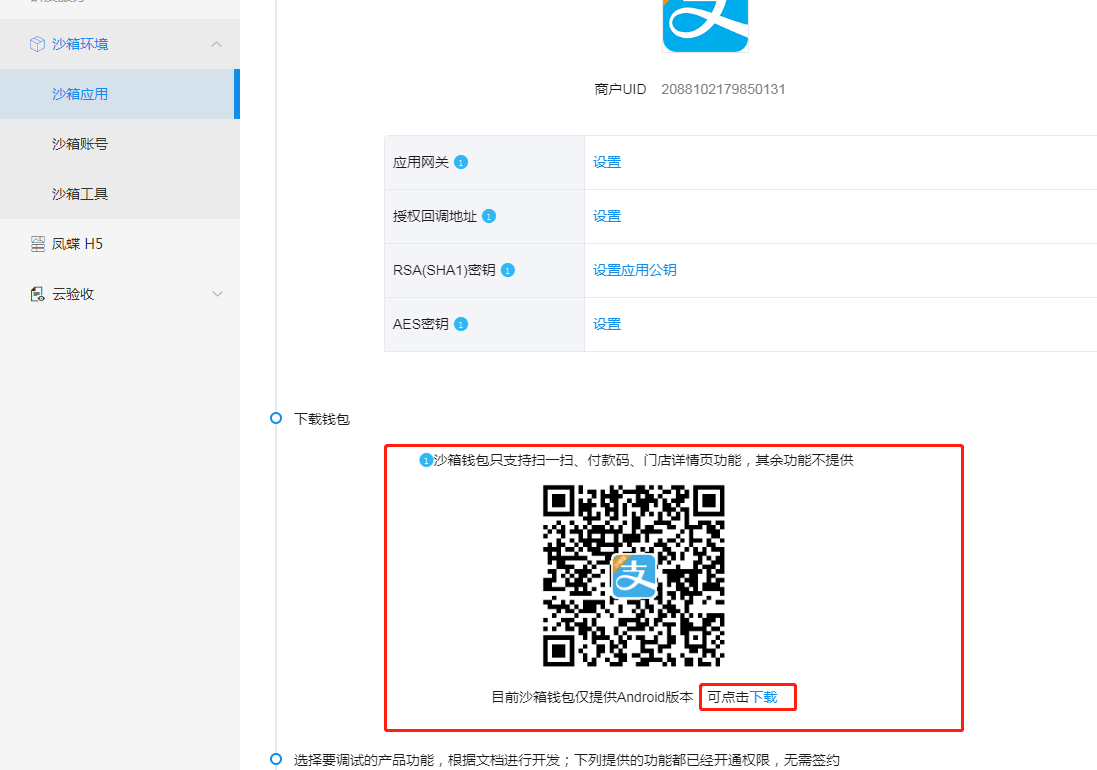Open 沙箱账号 in the sidebar
The image size is (1097, 770).
pyautogui.click(x=80, y=144)
